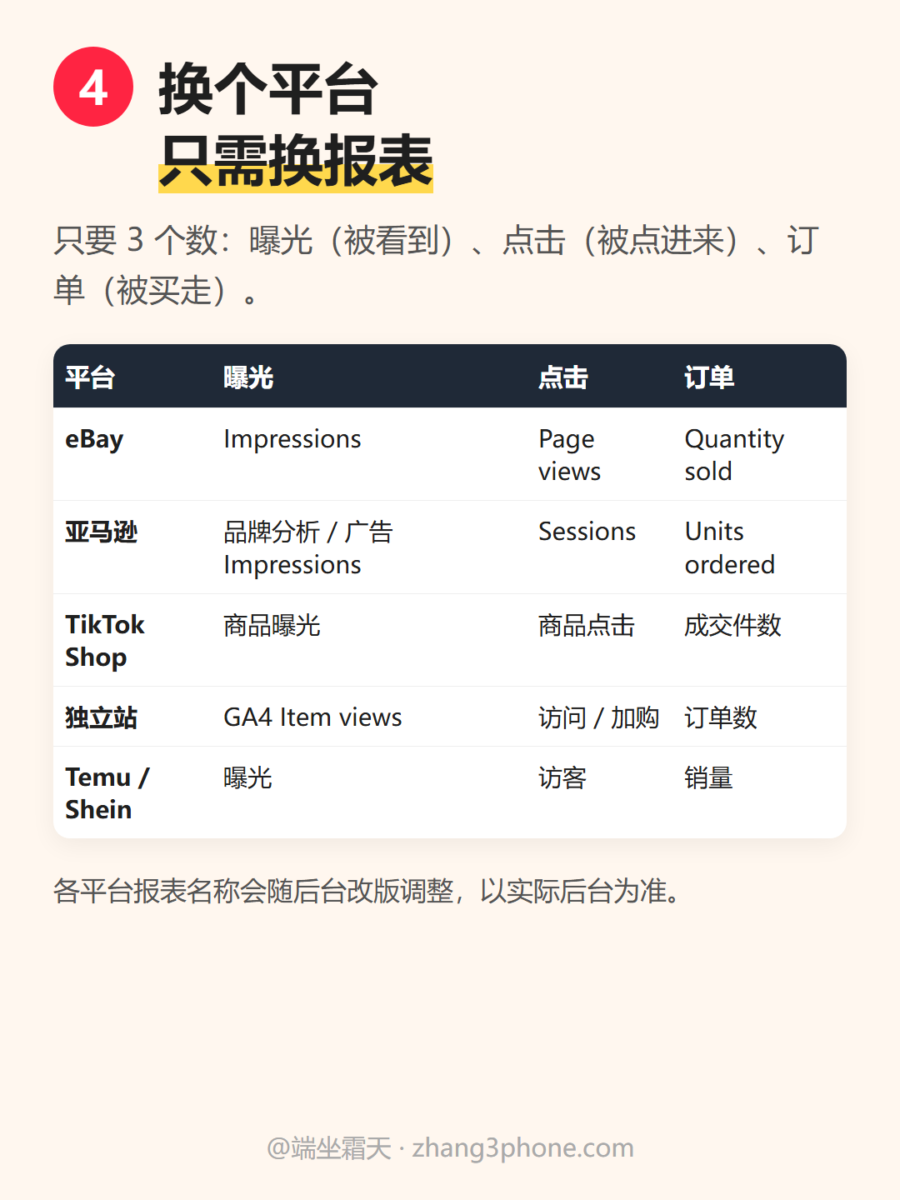
Task: Click the '访客' cell
Action: pyautogui.click(x=562, y=778)
